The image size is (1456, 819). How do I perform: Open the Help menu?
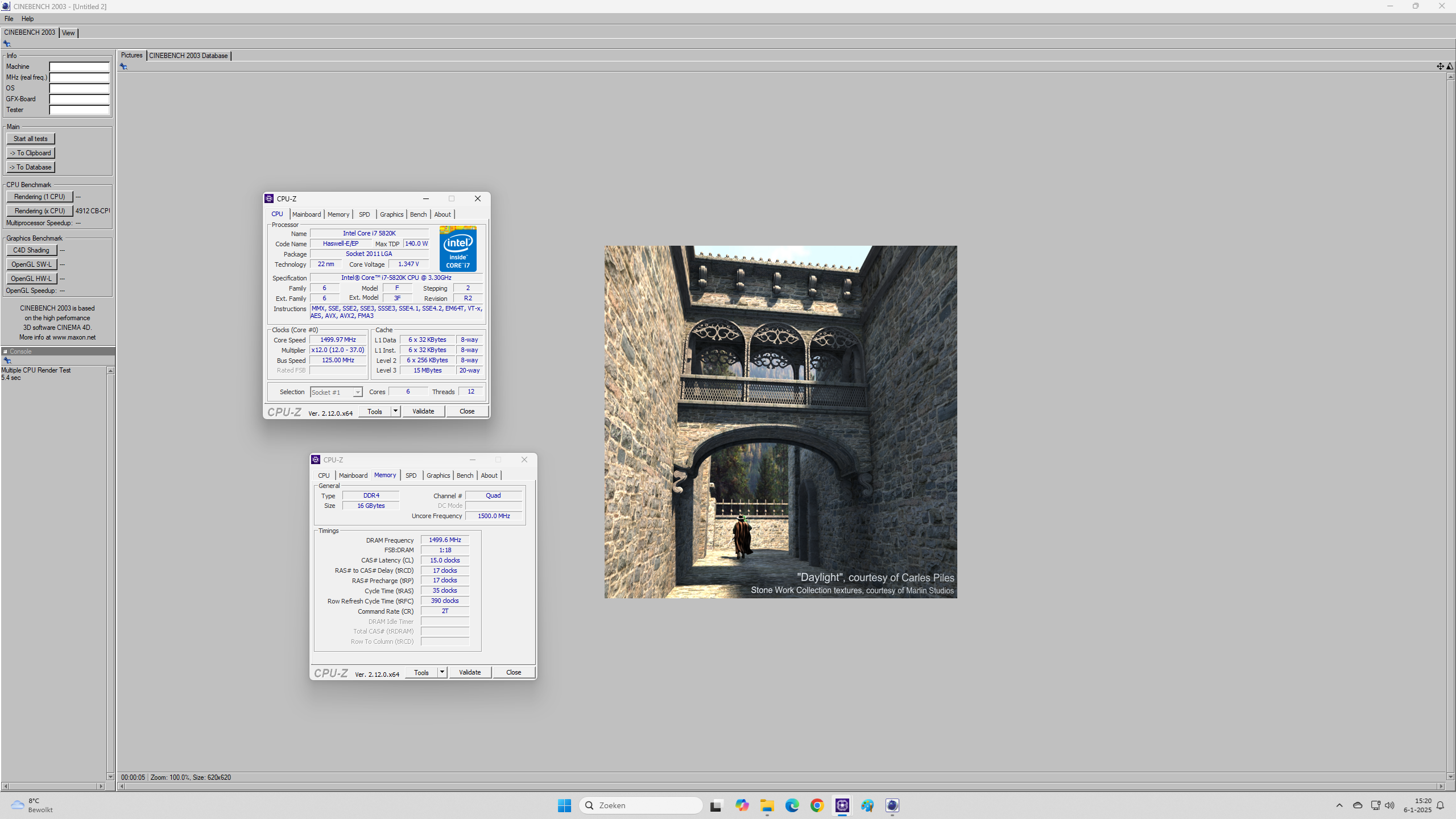point(27,19)
